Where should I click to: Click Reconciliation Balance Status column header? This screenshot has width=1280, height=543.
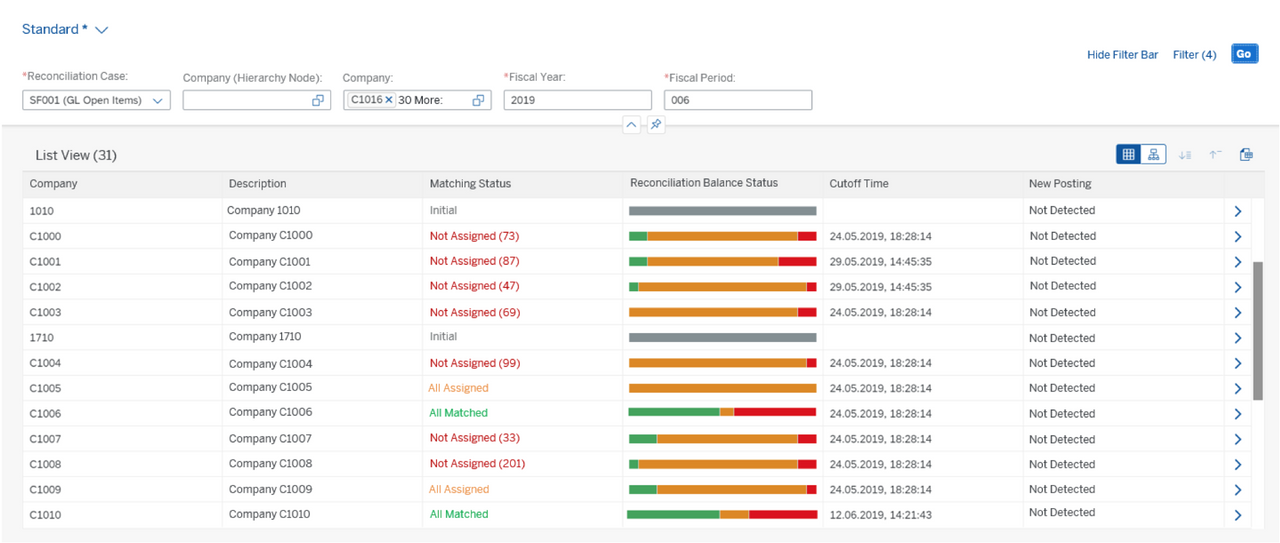[704, 183]
